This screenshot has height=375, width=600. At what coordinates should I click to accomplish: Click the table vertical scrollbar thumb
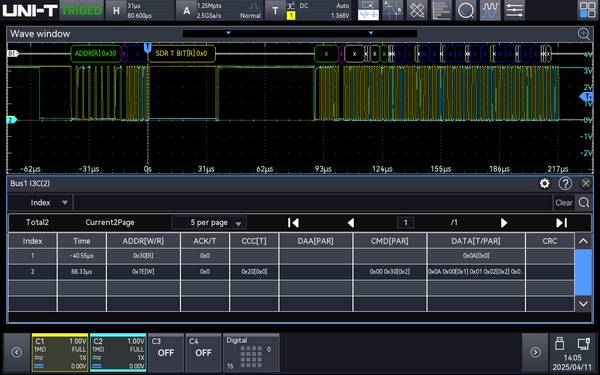pyautogui.click(x=583, y=272)
